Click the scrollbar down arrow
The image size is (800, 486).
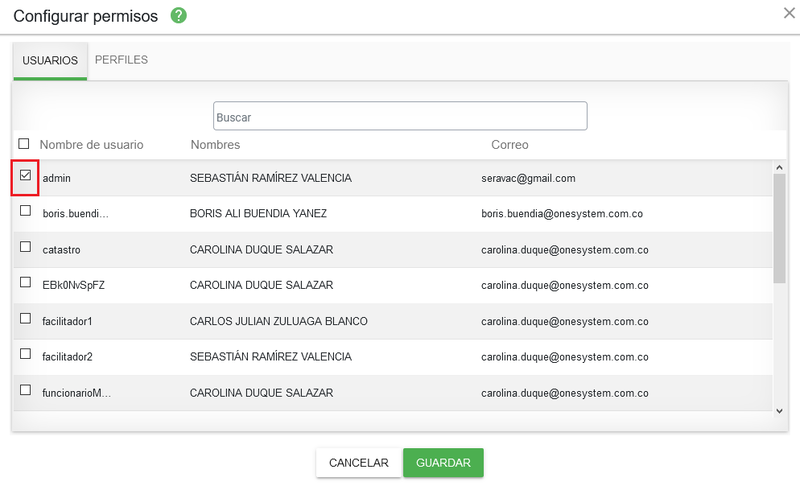pyautogui.click(x=779, y=411)
